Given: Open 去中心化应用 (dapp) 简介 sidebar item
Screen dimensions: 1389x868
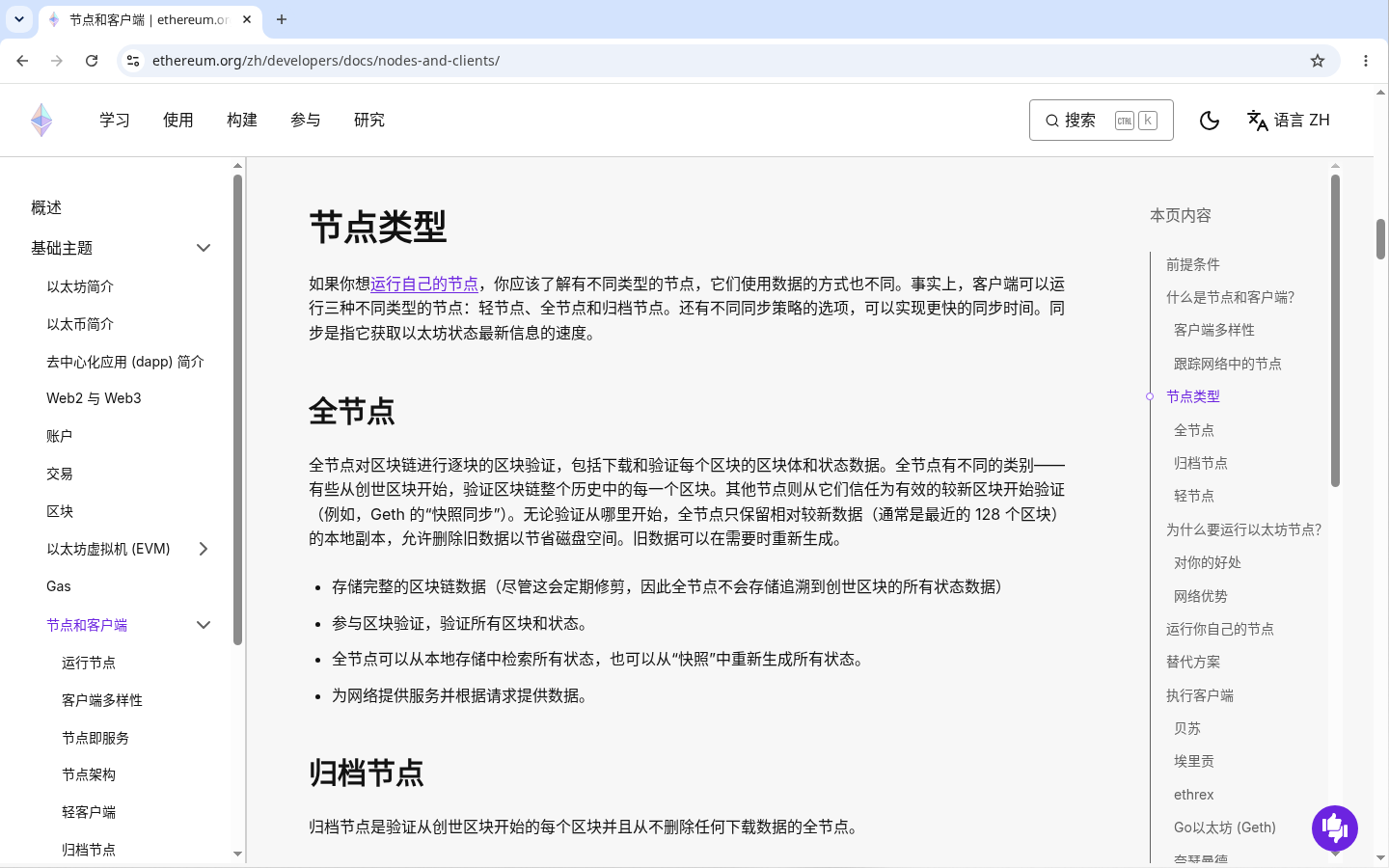Looking at the screenshot, I should point(125,362).
